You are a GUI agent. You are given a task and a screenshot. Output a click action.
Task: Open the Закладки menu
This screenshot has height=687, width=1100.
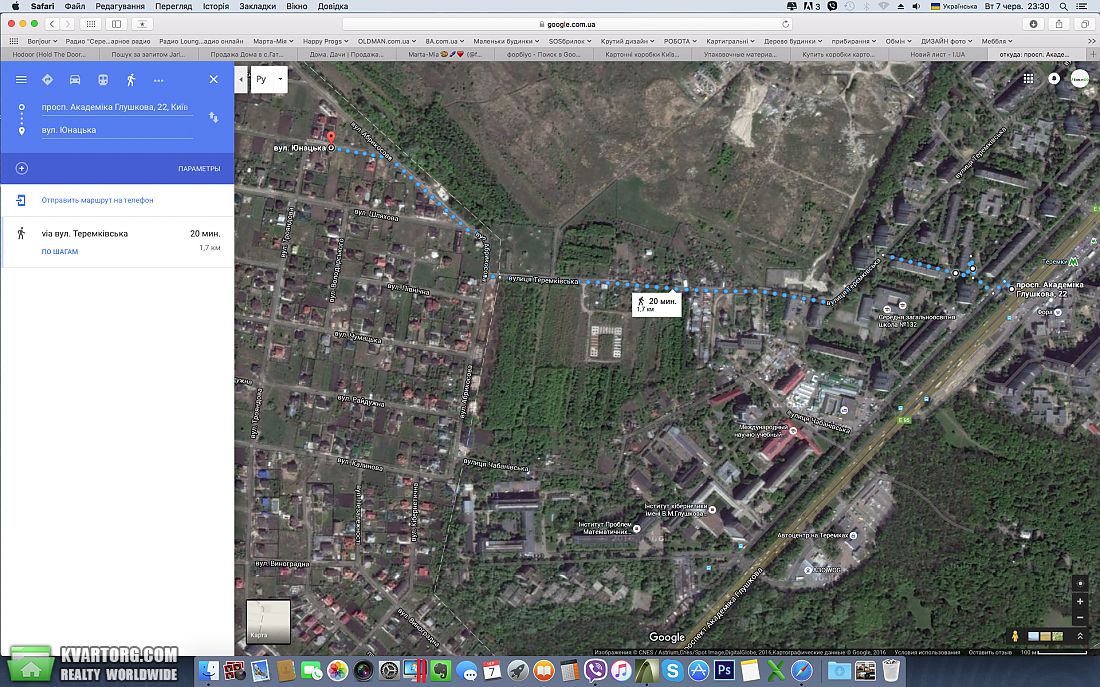pyautogui.click(x=257, y=6)
